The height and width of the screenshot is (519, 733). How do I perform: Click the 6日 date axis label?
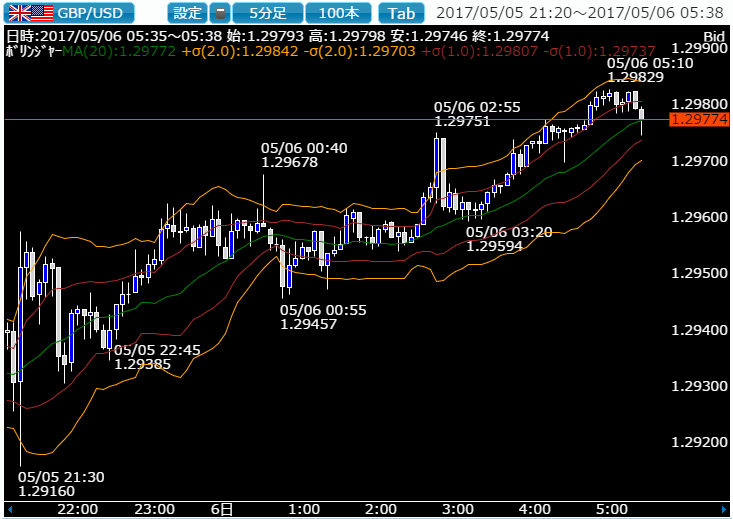click(221, 509)
